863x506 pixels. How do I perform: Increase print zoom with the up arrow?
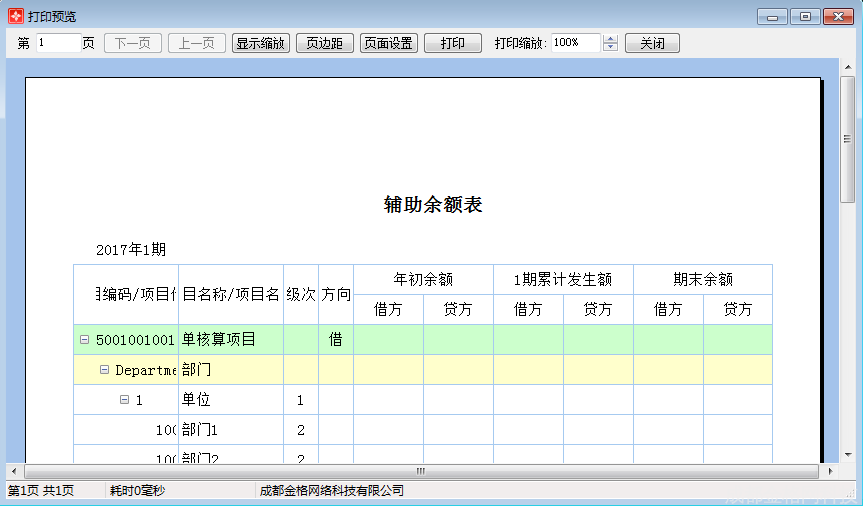point(611,39)
